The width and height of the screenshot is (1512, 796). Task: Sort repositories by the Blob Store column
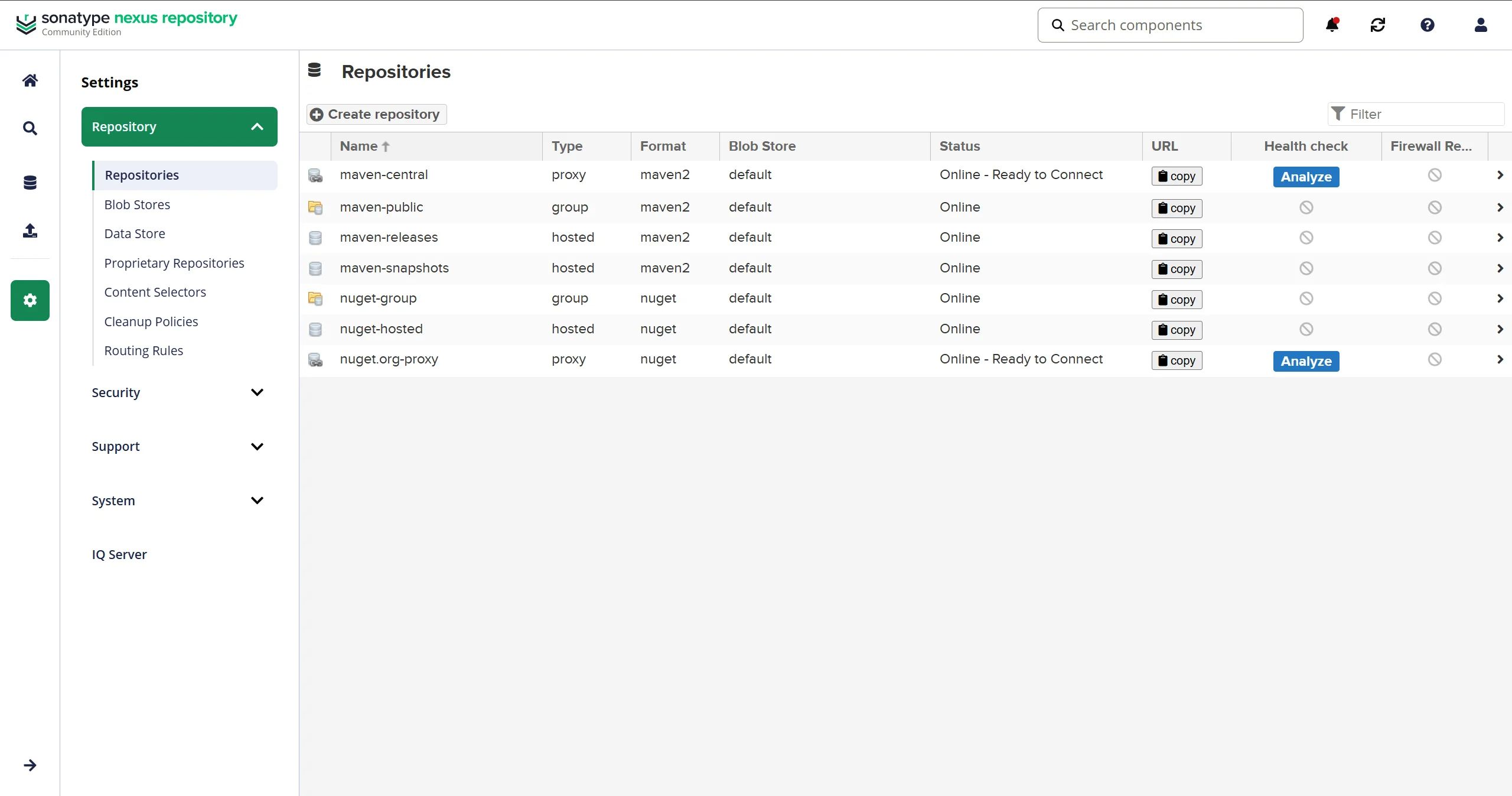tap(825, 146)
